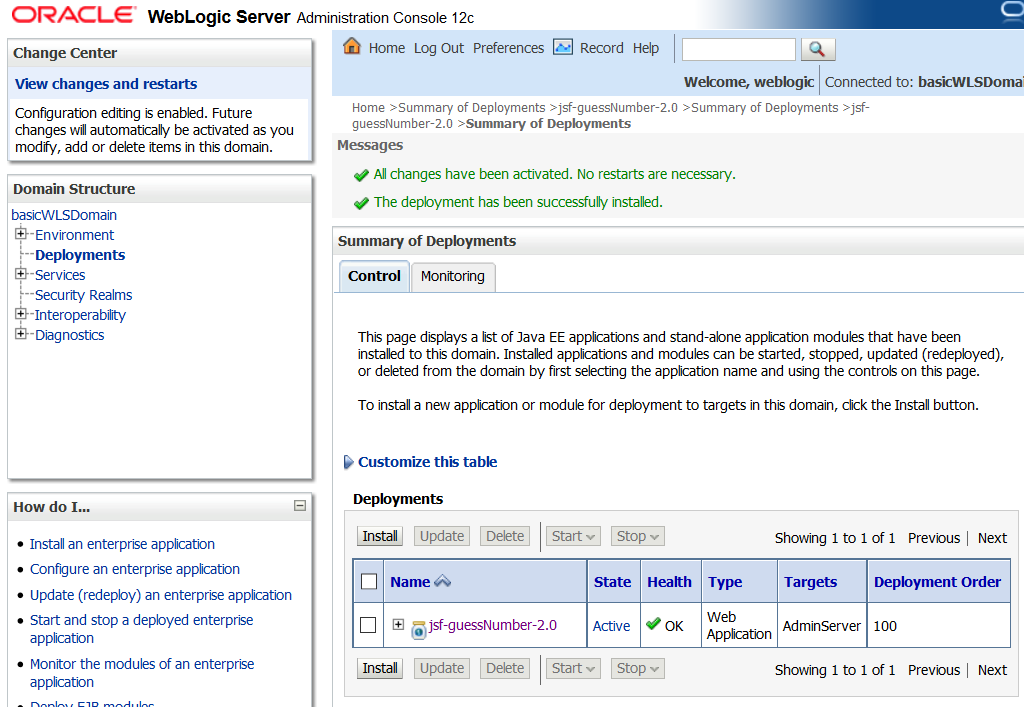
Task: Select Security Realms in Domain Structure
Action: point(84,295)
